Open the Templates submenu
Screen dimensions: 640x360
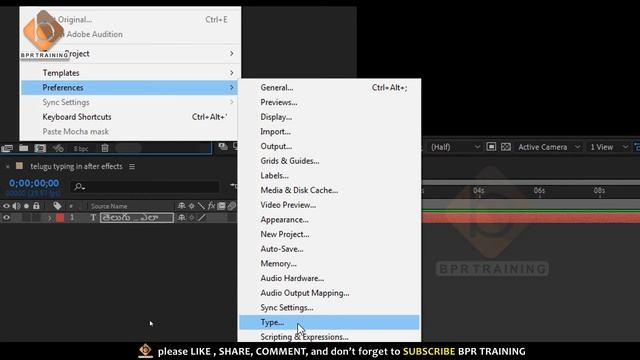coord(129,73)
